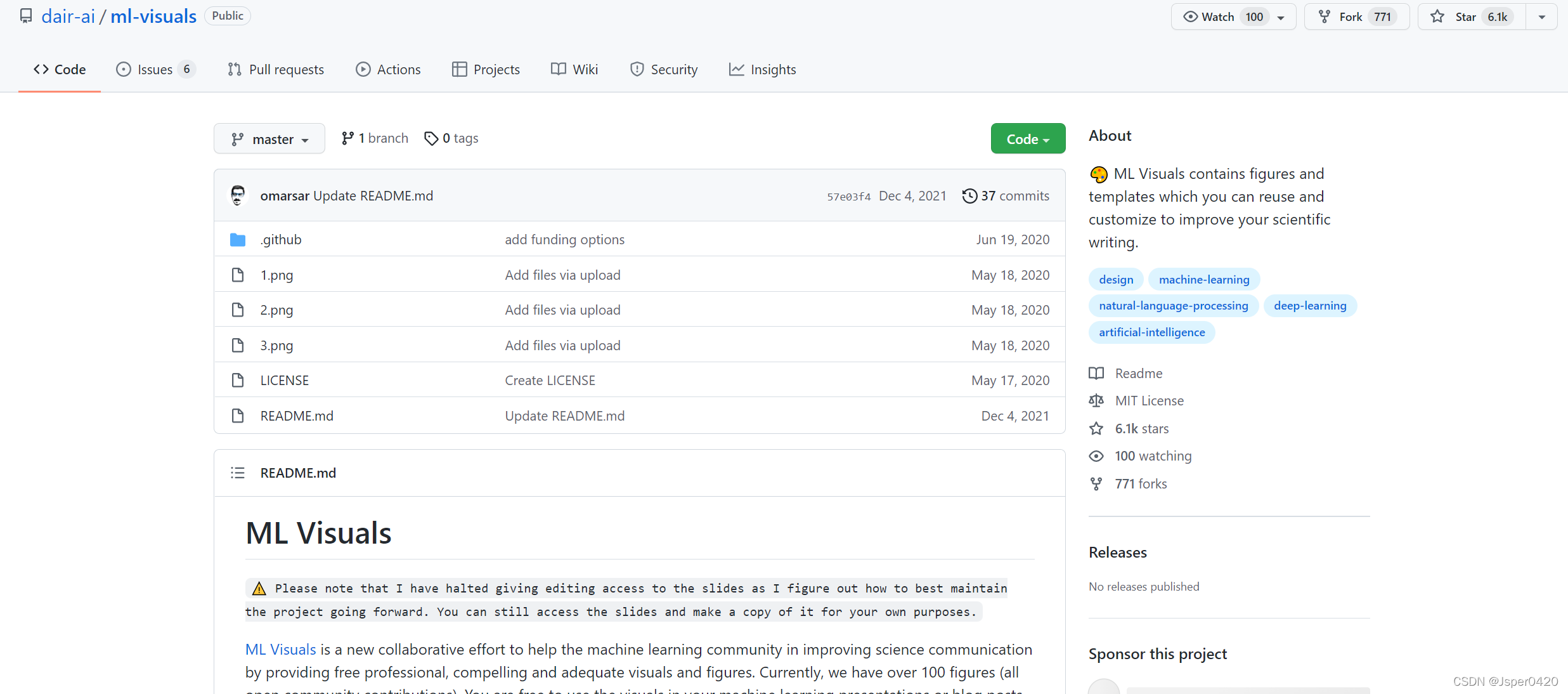Open the green Code dropdown button
This screenshot has width=1568, height=694.
tap(1028, 139)
